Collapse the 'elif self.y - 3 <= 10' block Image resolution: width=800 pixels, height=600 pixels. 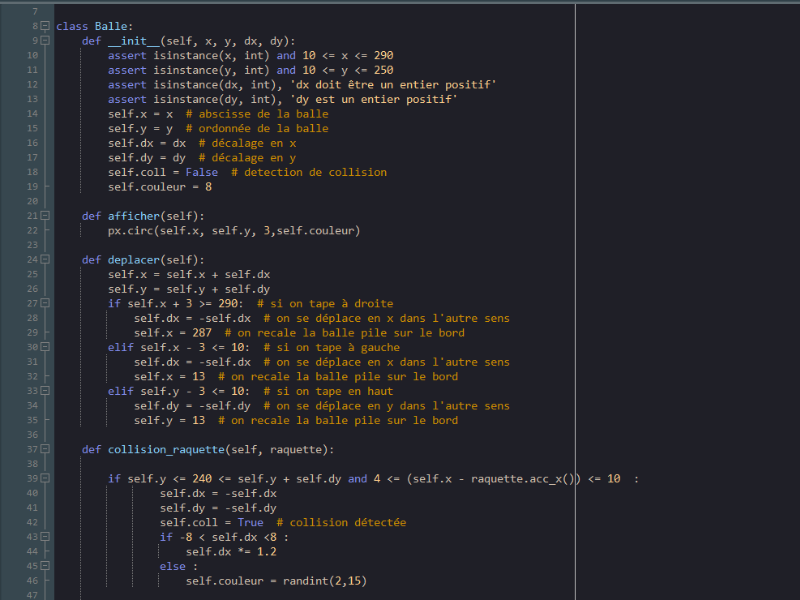pyautogui.click(x=45, y=391)
